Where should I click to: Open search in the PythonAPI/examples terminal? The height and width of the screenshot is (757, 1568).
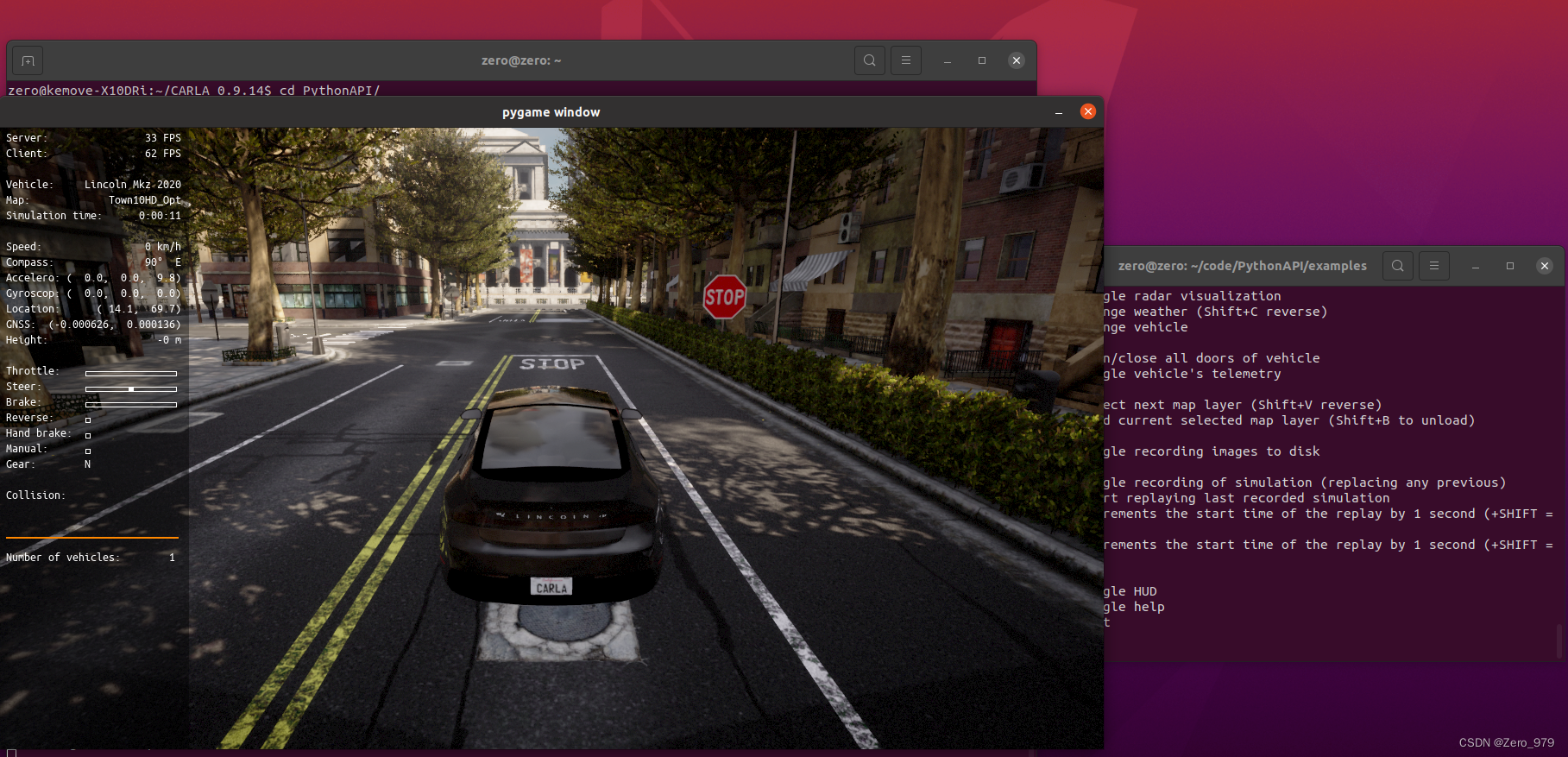pos(1397,266)
